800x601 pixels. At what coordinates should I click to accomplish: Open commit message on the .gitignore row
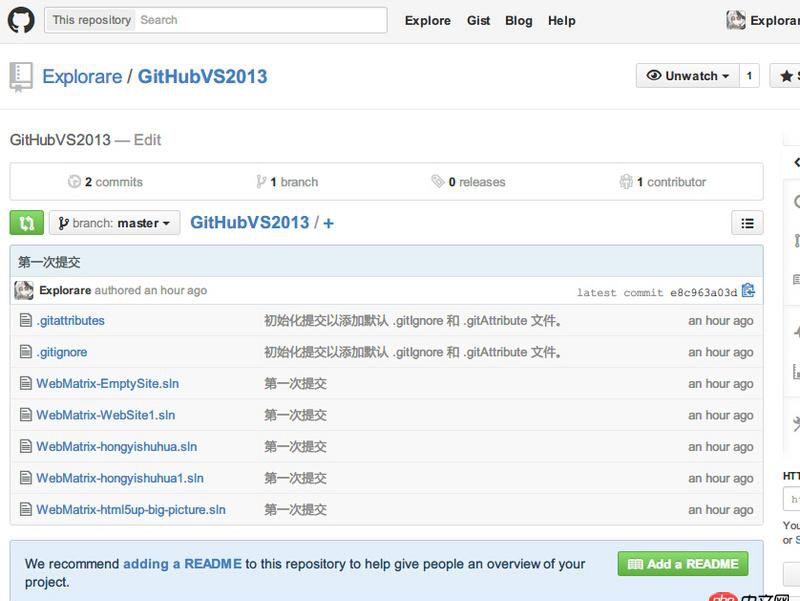tap(412, 352)
